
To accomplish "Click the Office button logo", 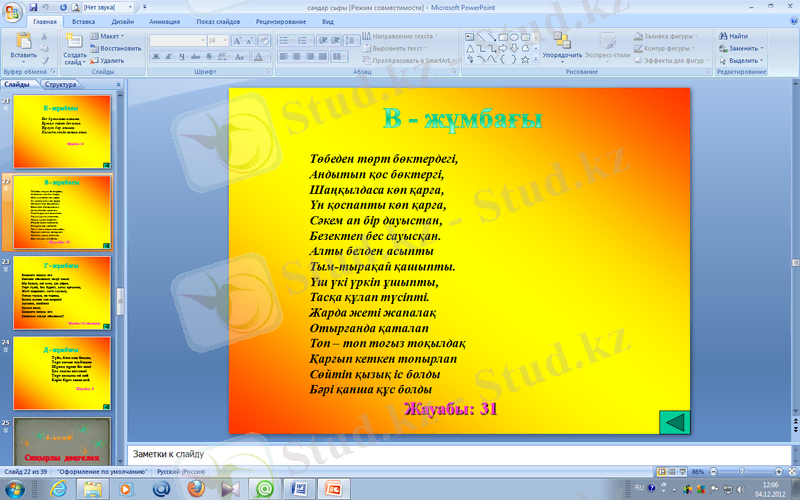I will pos(13,11).
